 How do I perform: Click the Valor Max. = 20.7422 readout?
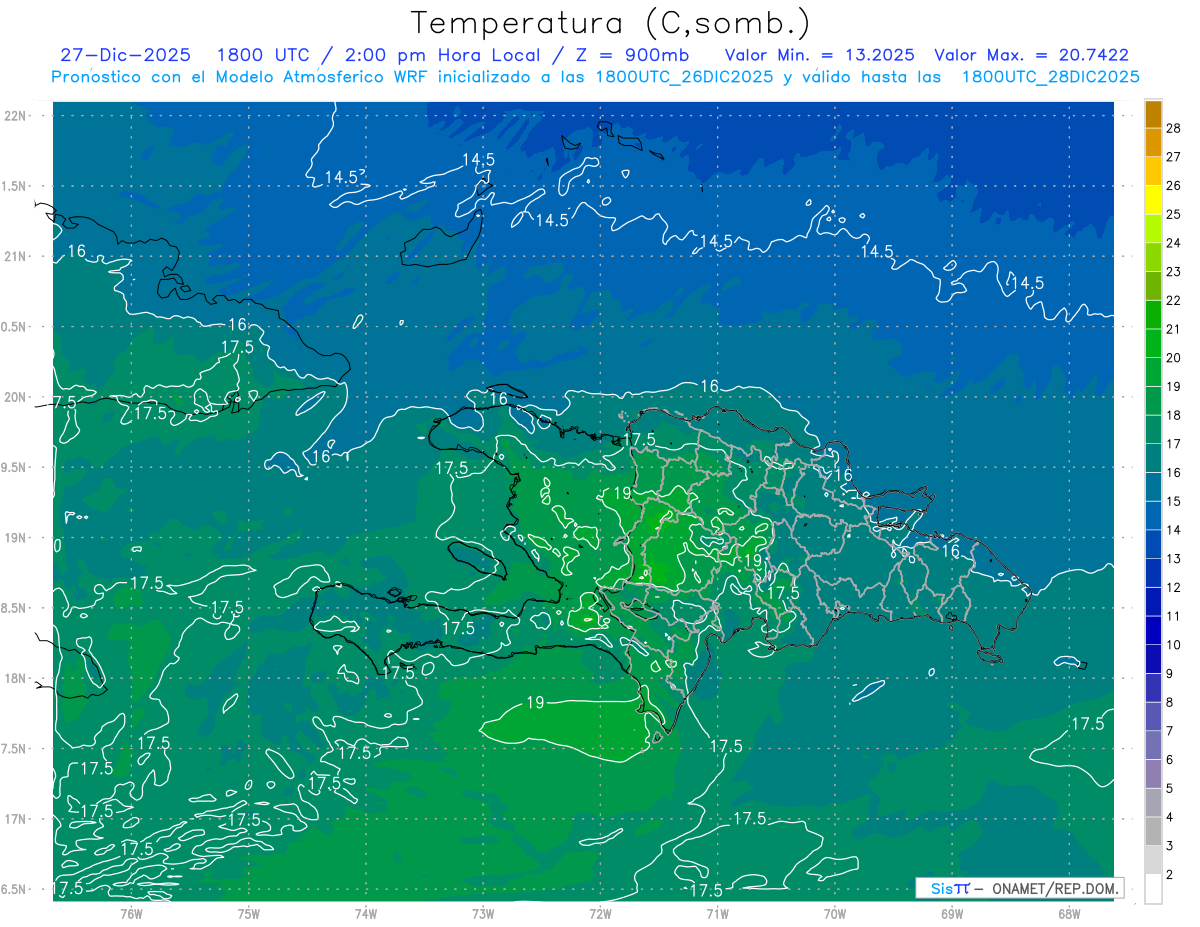[1031, 55]
